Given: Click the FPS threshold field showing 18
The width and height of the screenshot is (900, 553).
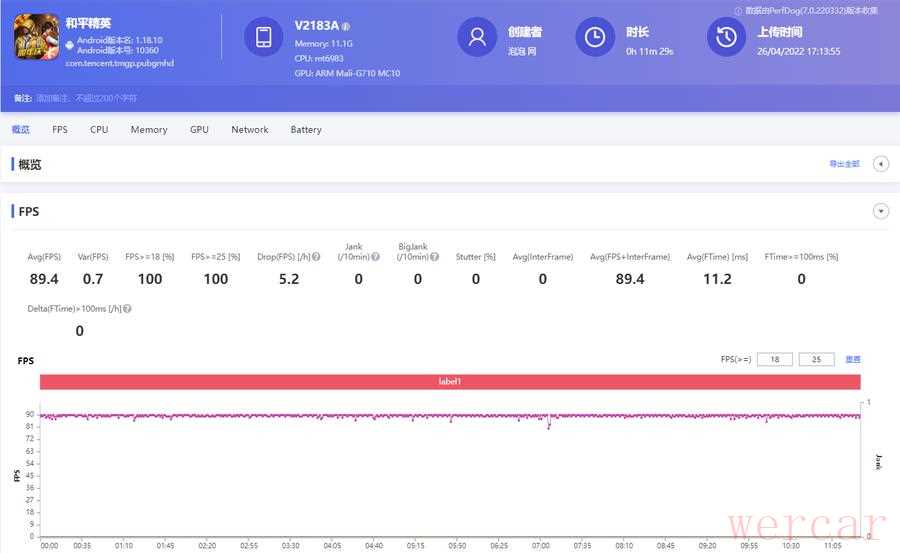Looking at the screenshot, I should (775, 359).
